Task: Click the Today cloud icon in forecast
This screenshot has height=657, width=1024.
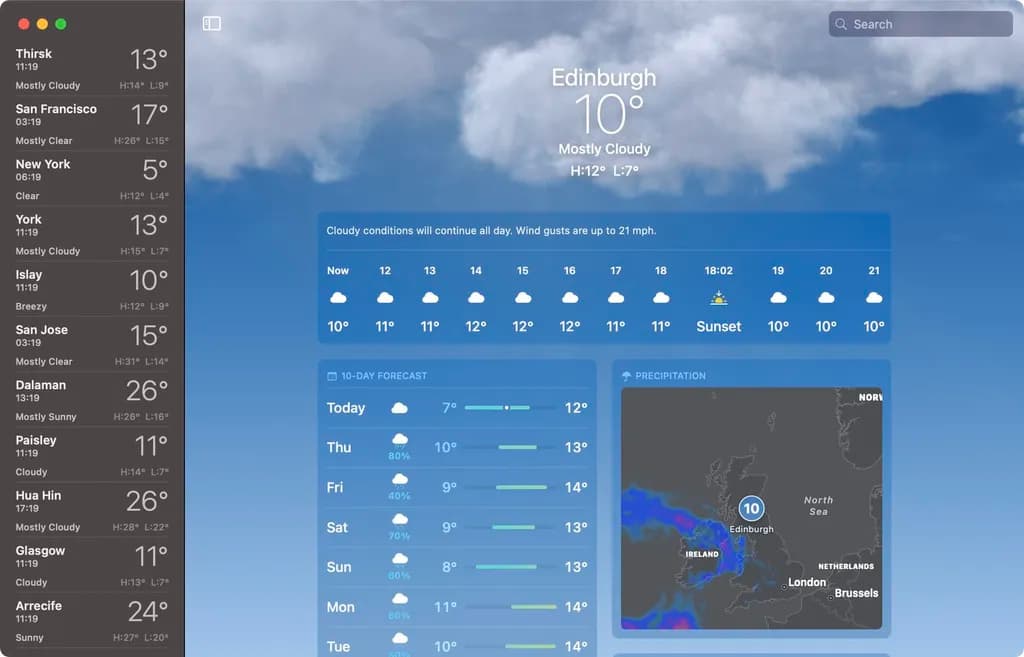Action: tap(399, 408)
